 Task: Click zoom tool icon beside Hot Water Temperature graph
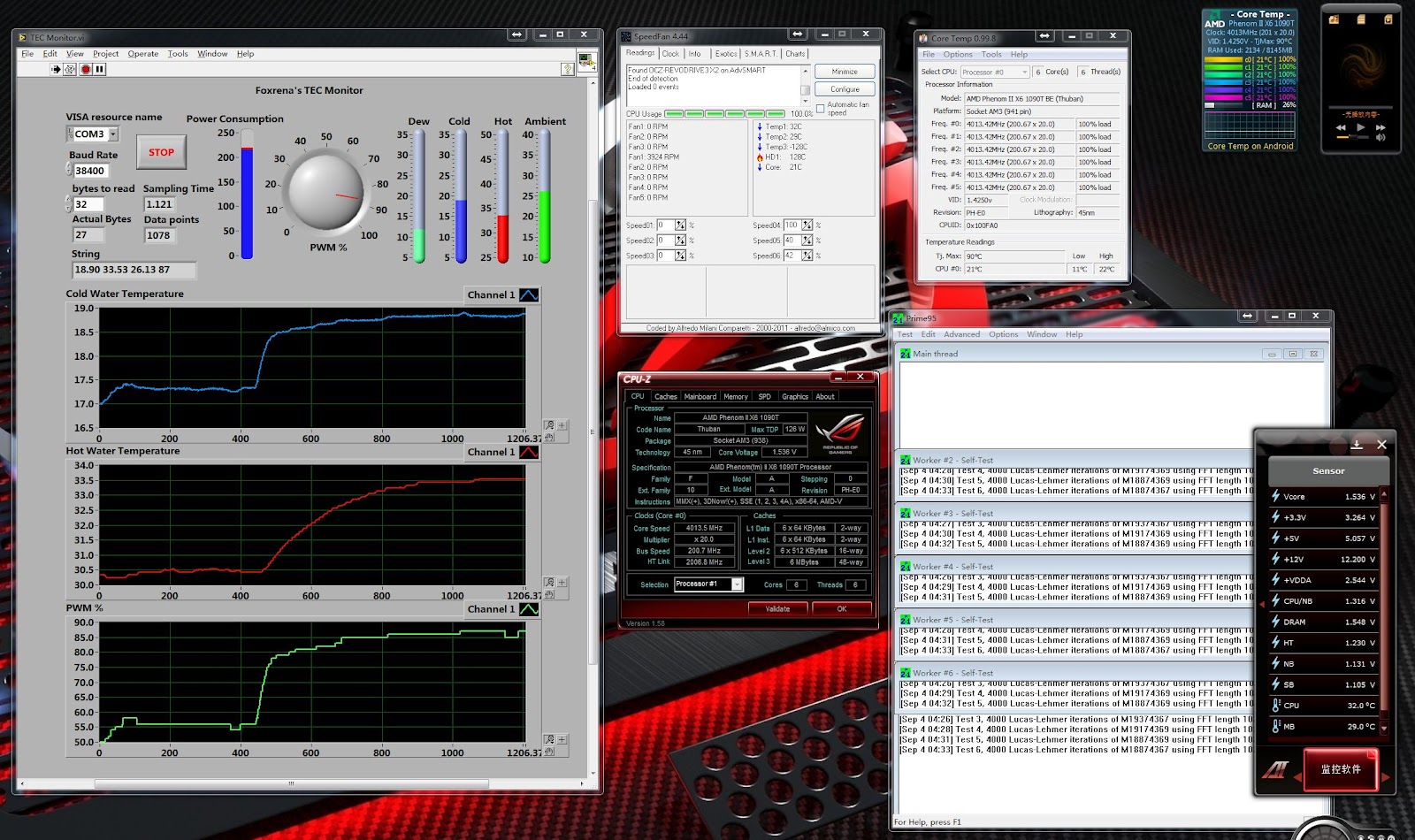(x=549, y=583)
